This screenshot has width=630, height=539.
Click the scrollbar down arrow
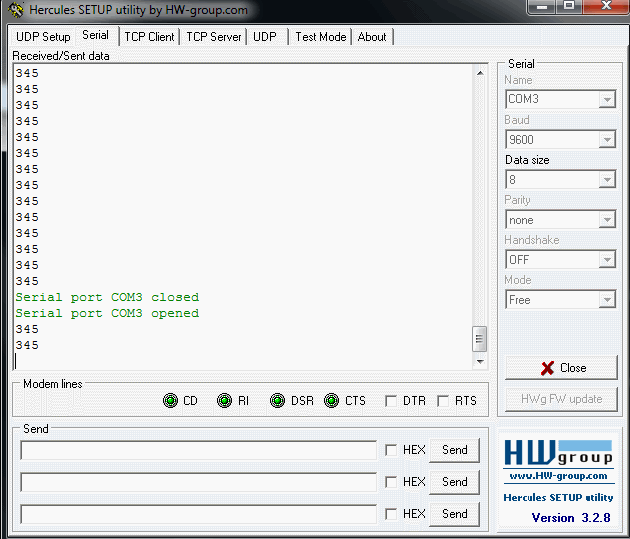click(x=480, y=361)
